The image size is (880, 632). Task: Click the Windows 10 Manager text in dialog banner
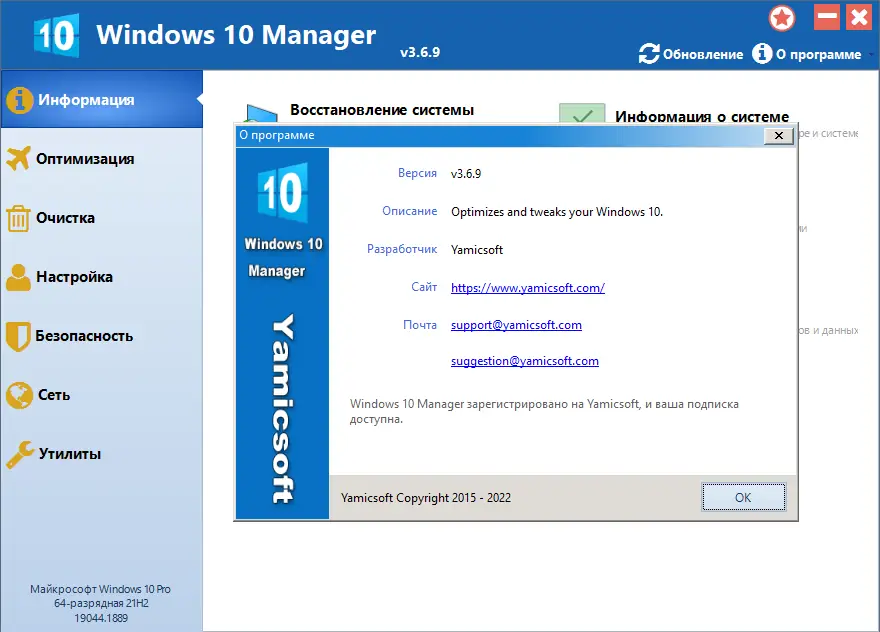(283, 258)
